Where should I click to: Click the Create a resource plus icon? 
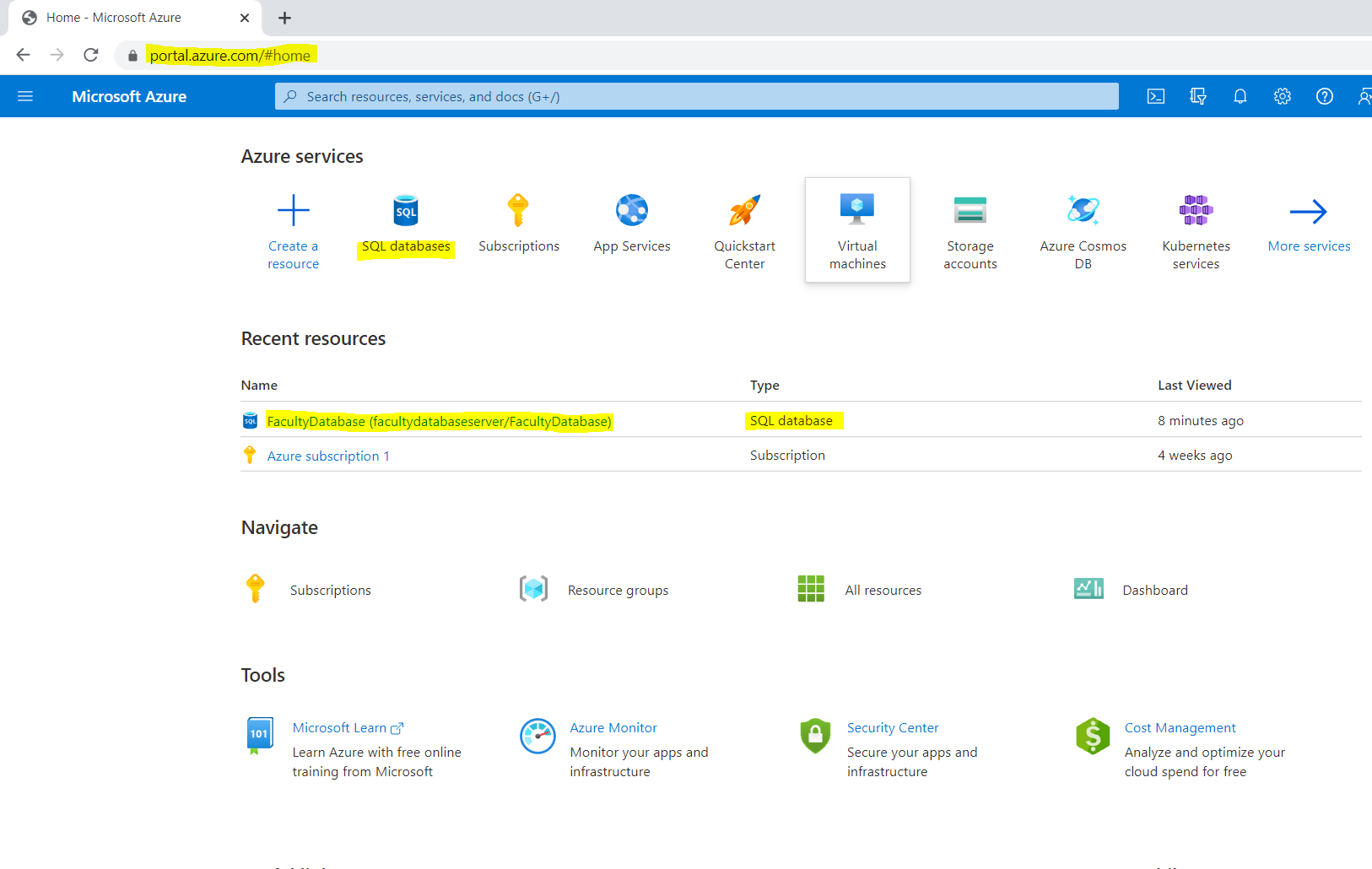pyautogui.click(x=294, y=210)
